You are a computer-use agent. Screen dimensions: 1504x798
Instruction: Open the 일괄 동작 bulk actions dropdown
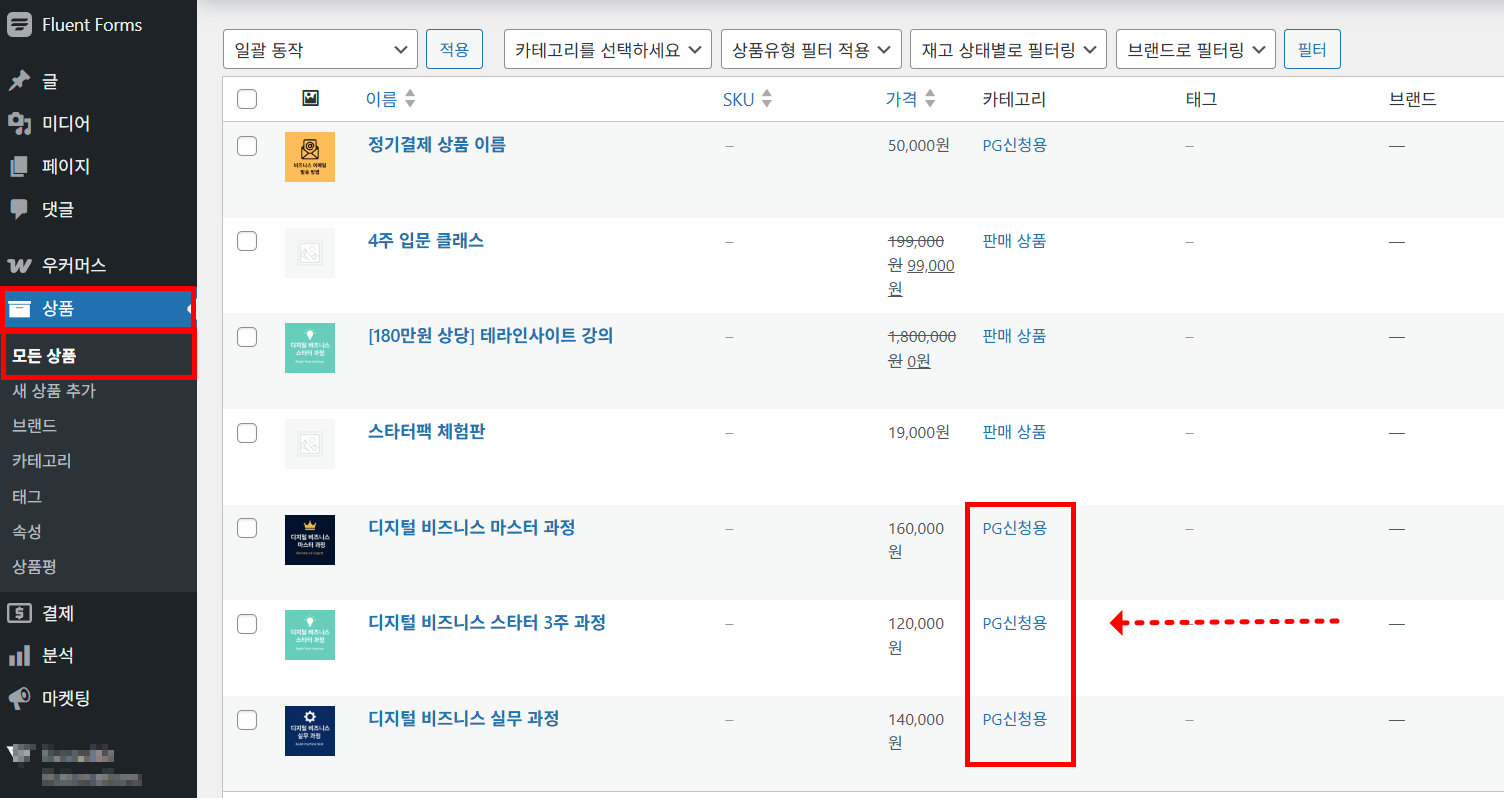pyautogui.click(x=320, y=48)
